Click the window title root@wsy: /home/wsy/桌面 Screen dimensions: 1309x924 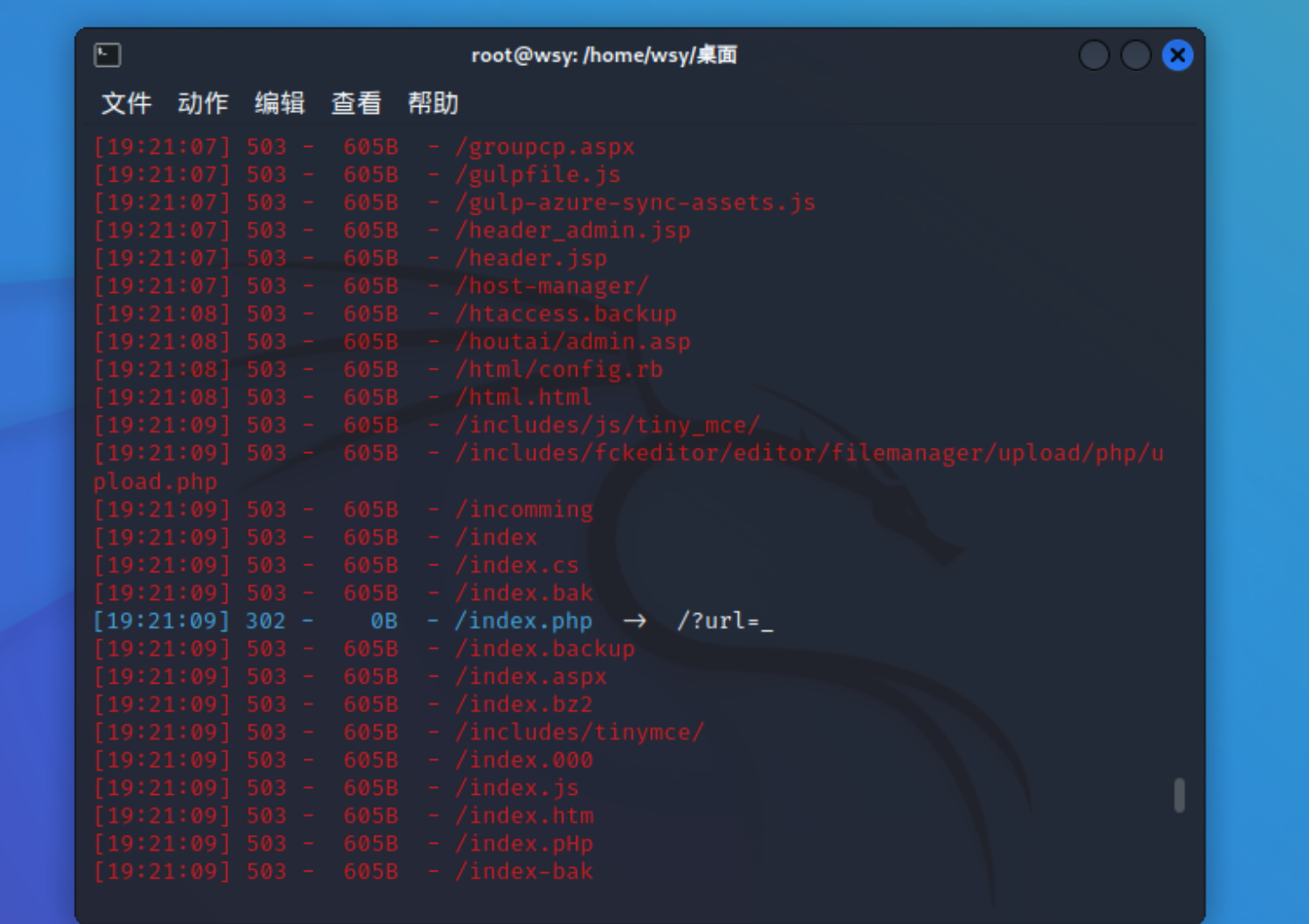point(604,55)
